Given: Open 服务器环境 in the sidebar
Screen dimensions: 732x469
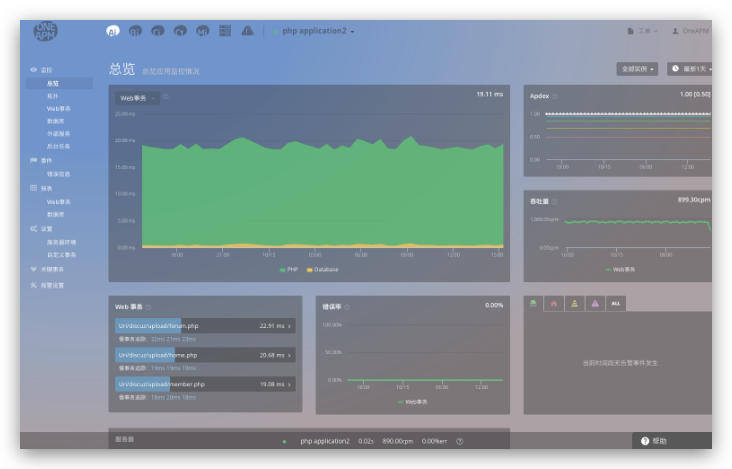Looking at the screenshot, I should [x=61, y=243].
